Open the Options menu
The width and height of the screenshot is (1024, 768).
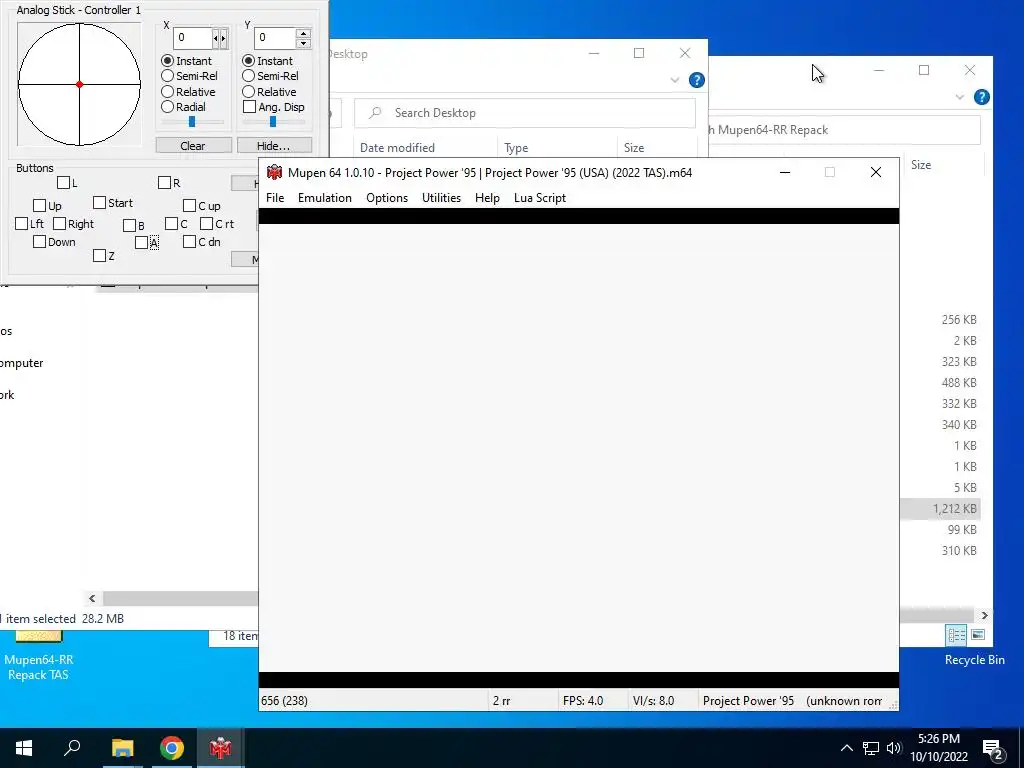pos(387,198)
